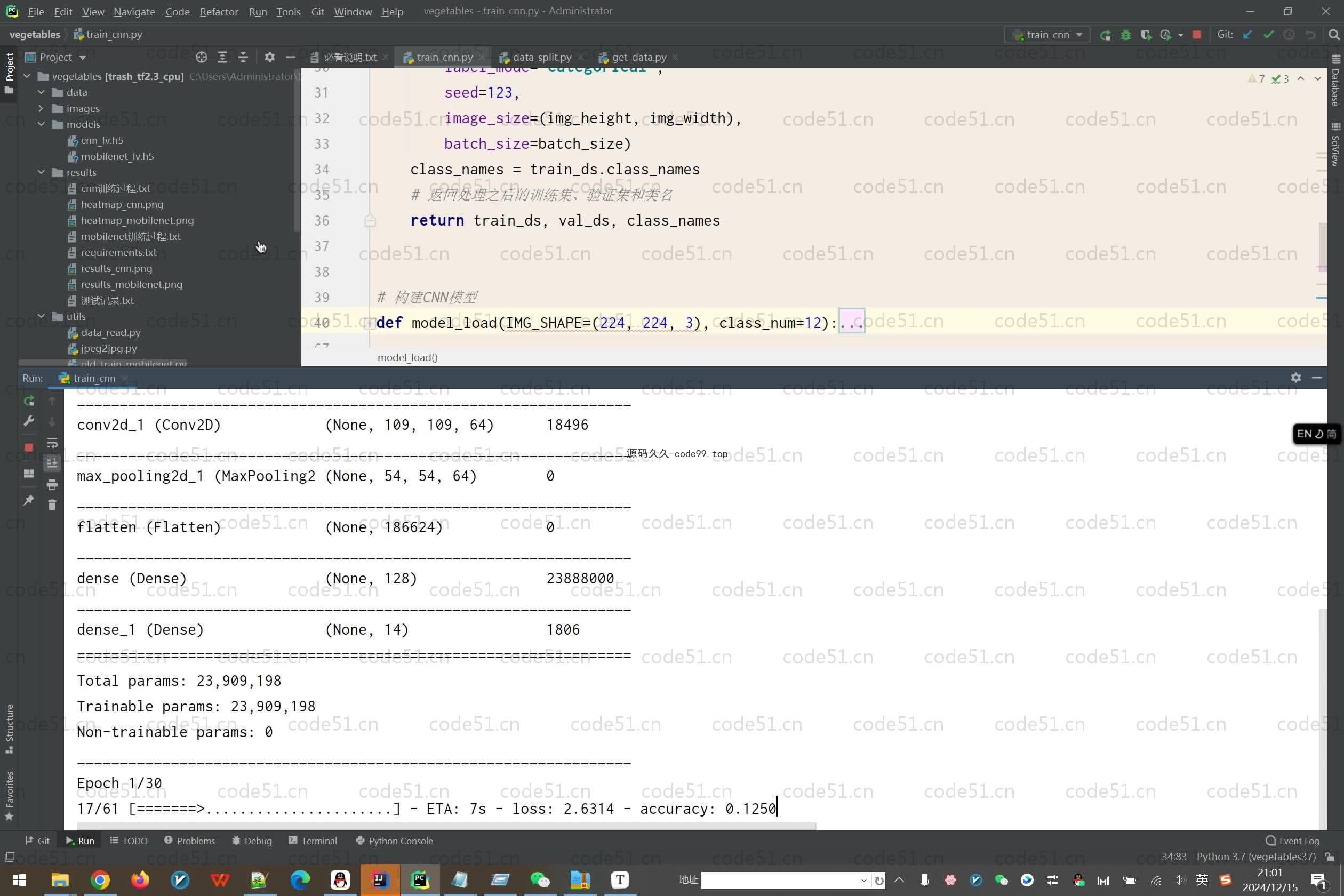
Task: Toggle the Project side tool button
Action: (9, 73)
